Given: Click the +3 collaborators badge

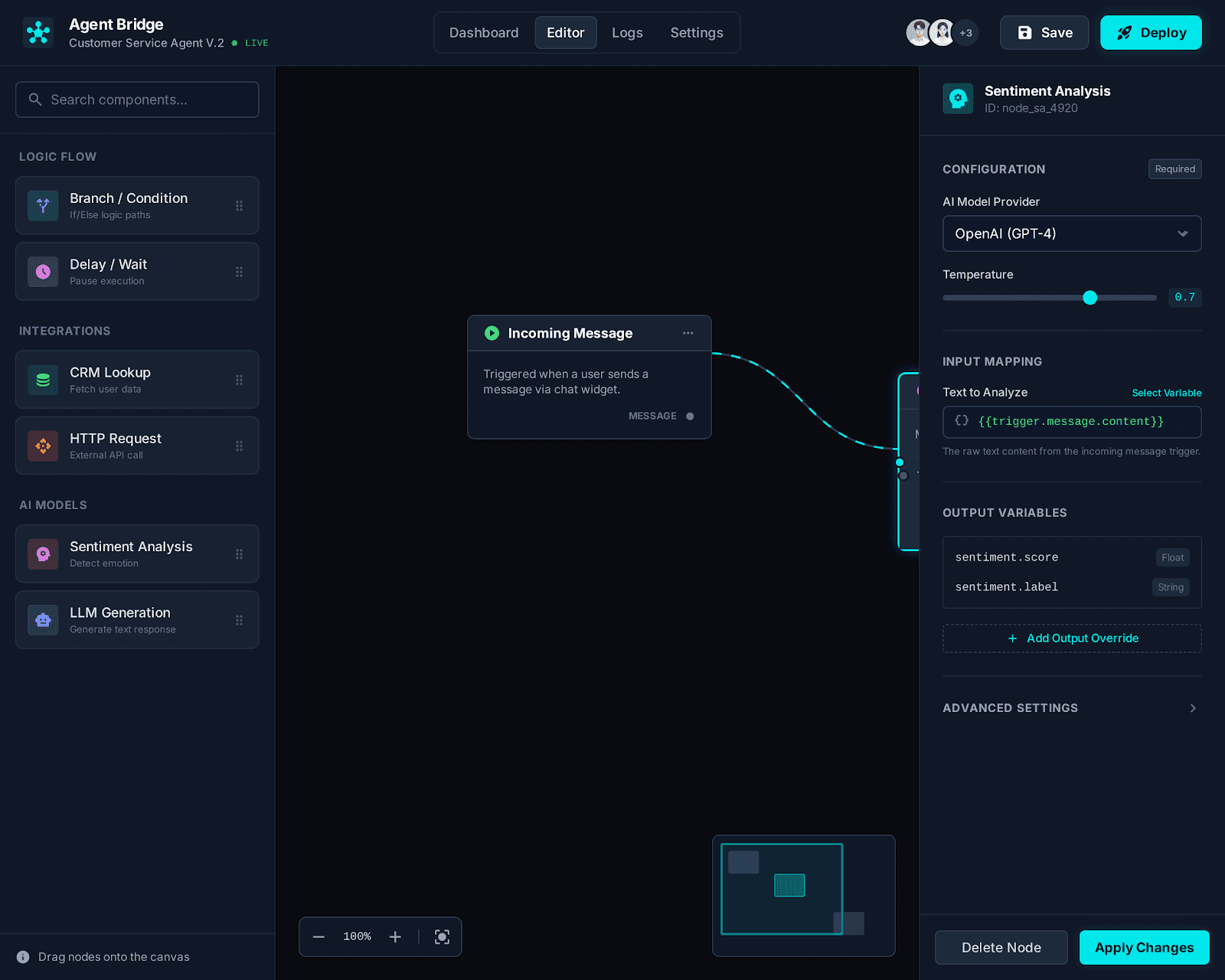Looking at the screenshot, I should [966, 33].
